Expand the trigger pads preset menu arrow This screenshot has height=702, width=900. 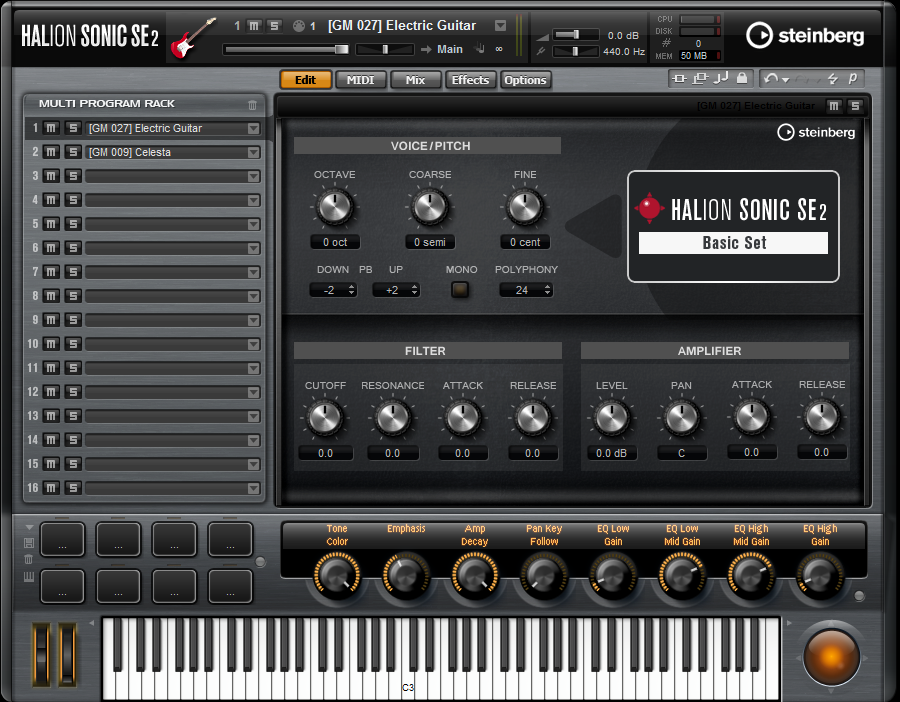click(29, 527)
